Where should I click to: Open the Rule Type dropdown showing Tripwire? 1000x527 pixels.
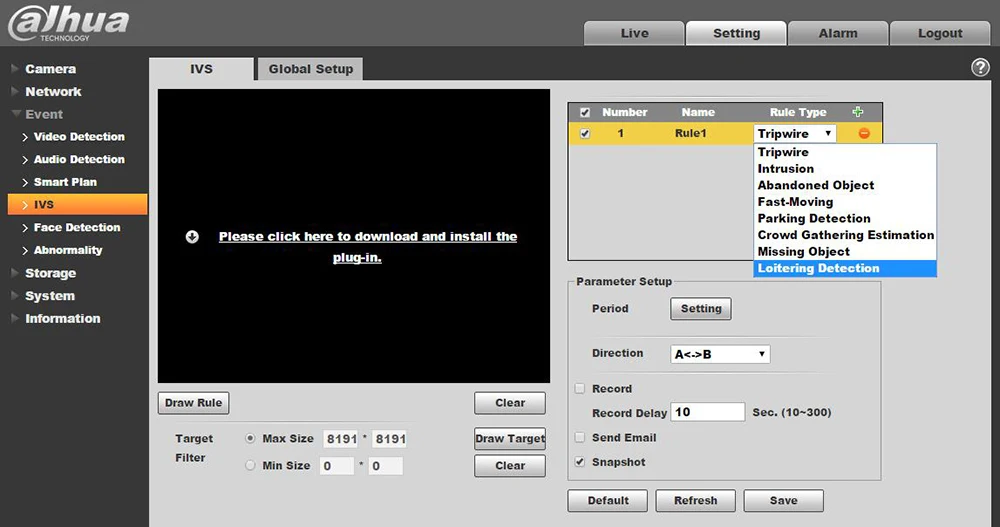795,133
